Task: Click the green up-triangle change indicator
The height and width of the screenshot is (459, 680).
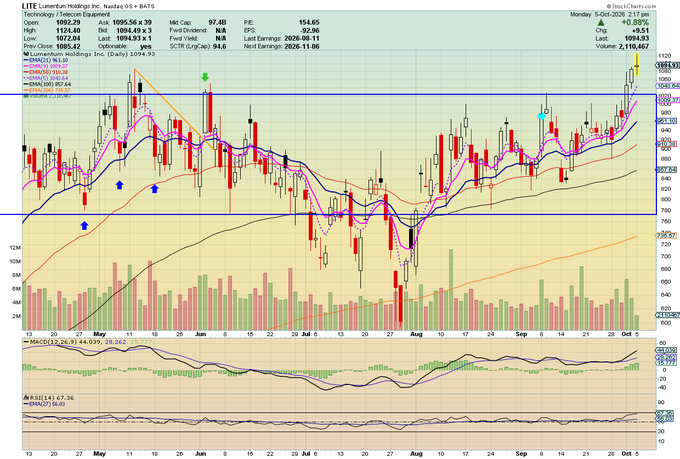Action: (601, 23)
